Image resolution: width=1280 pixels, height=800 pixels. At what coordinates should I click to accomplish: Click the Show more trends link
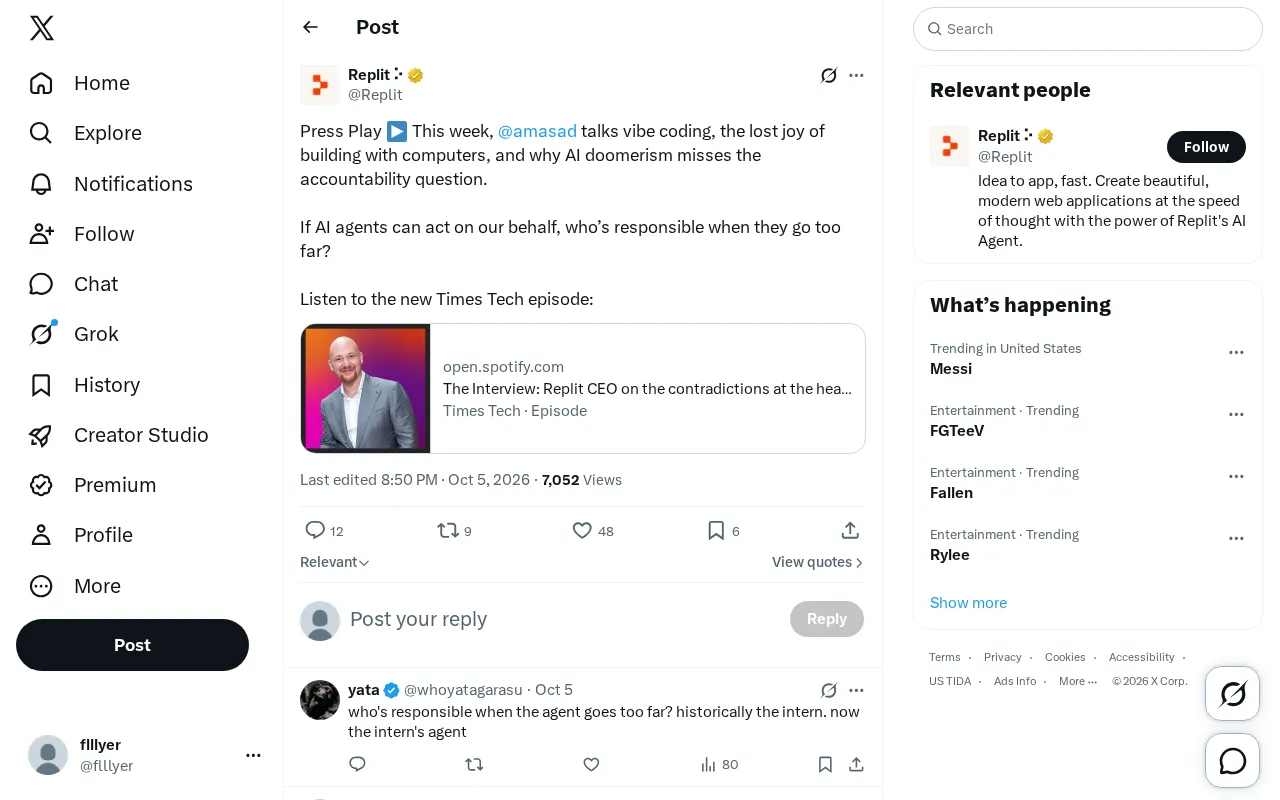[968, 602]
